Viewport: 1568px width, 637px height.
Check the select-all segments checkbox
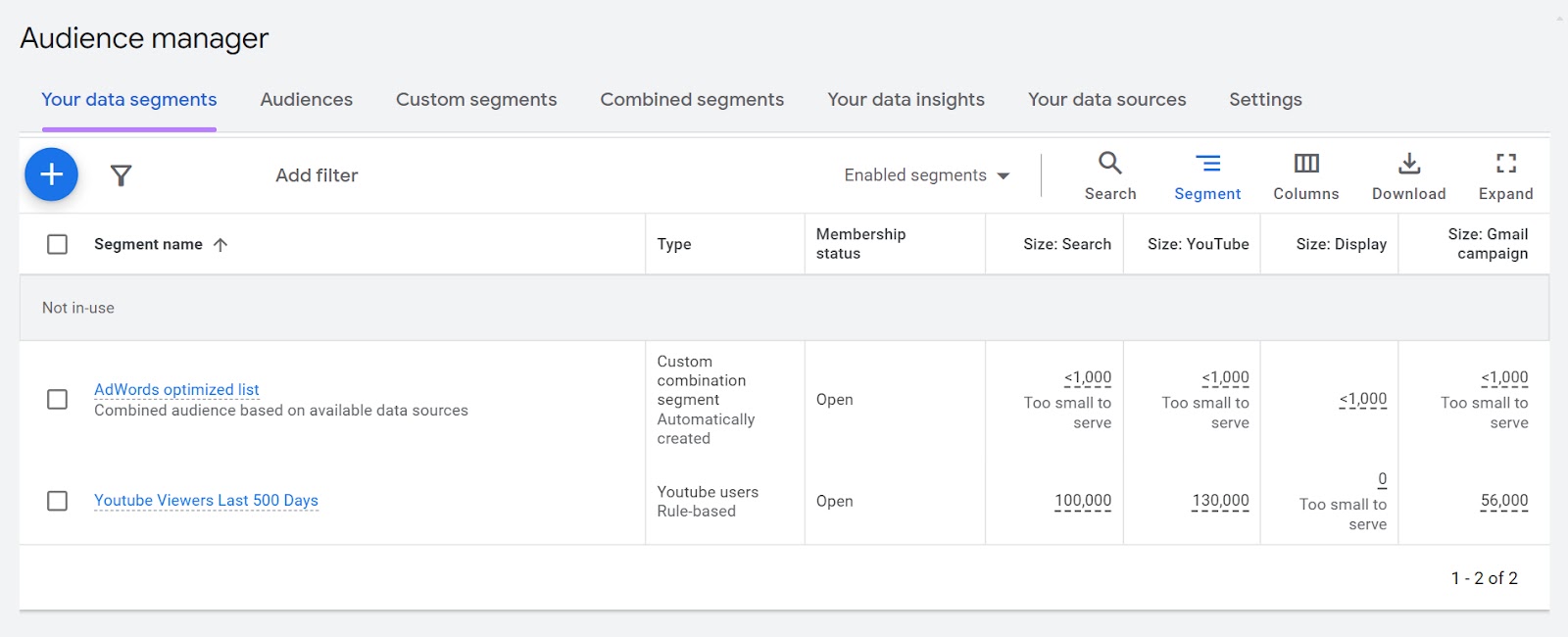56,244
